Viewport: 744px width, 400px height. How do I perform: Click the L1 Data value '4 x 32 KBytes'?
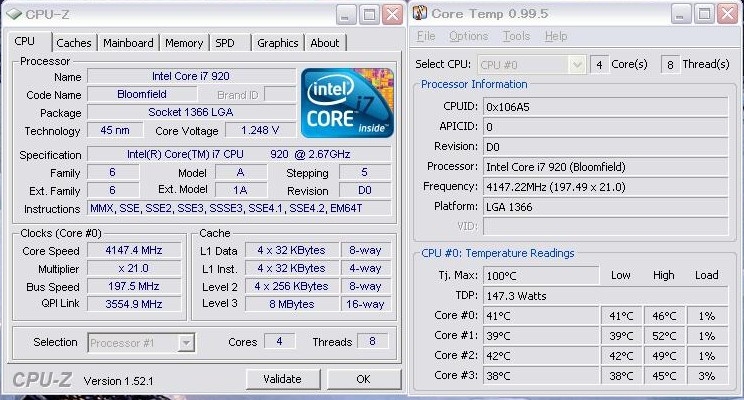click(292, 250)
